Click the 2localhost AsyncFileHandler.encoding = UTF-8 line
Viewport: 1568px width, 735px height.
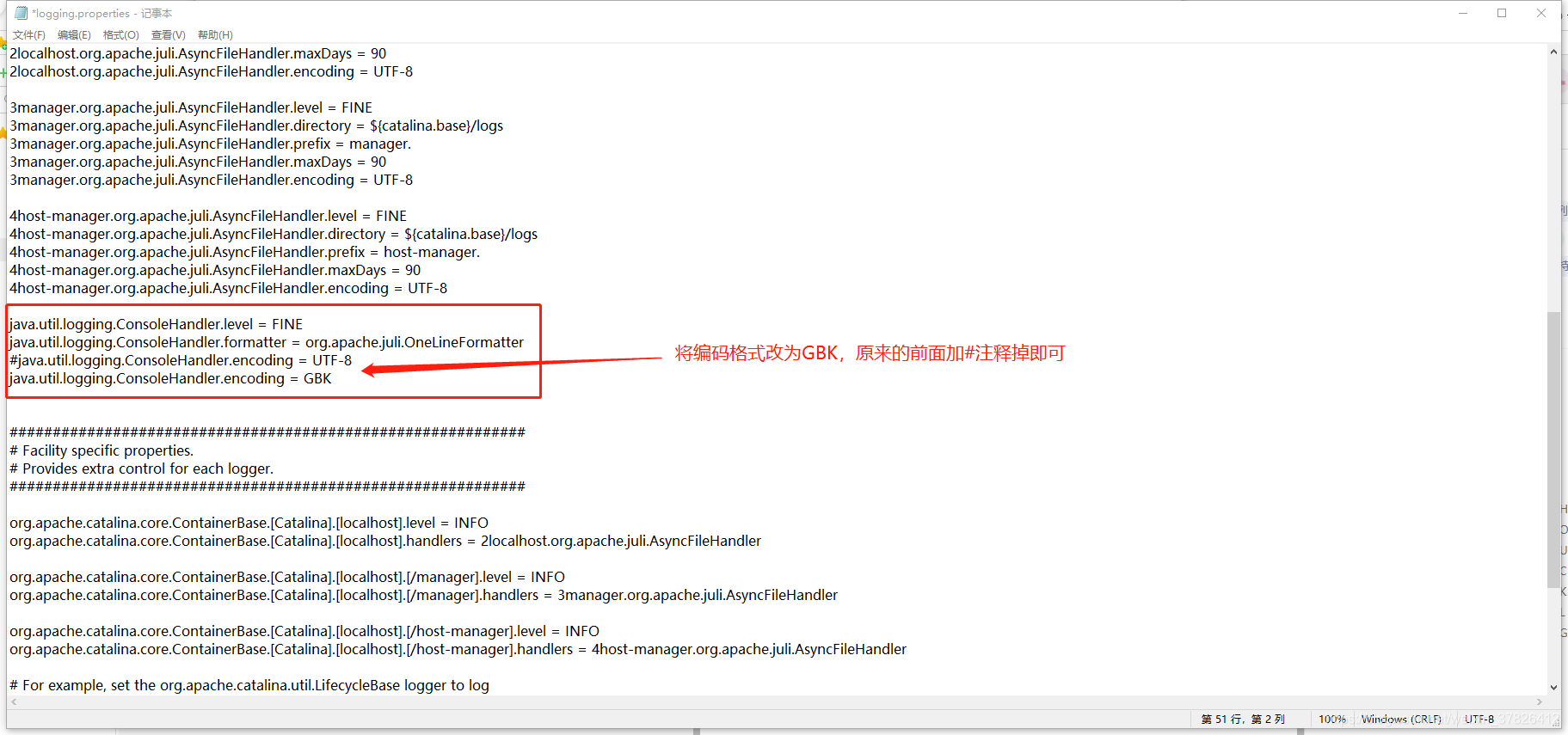211,71
